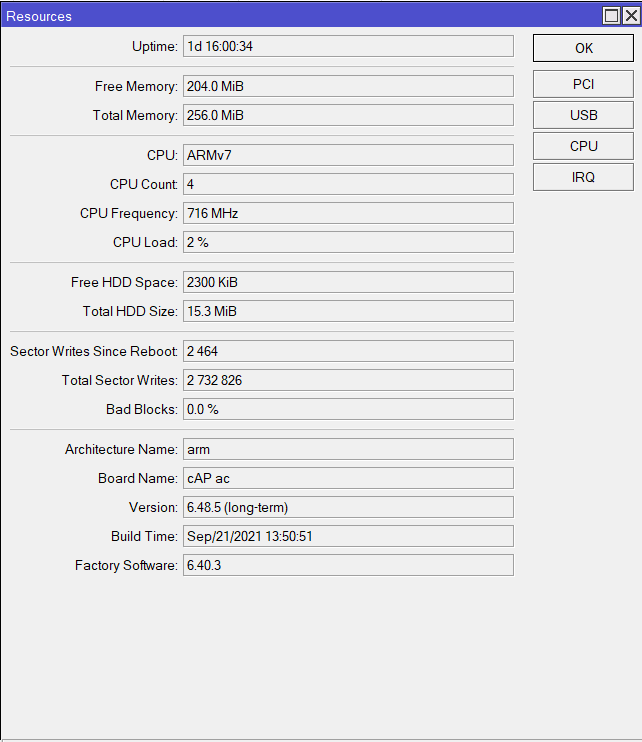Screen dimensions: 642x742
Task: Click the Uptime value field
Action: click(348, 46)
